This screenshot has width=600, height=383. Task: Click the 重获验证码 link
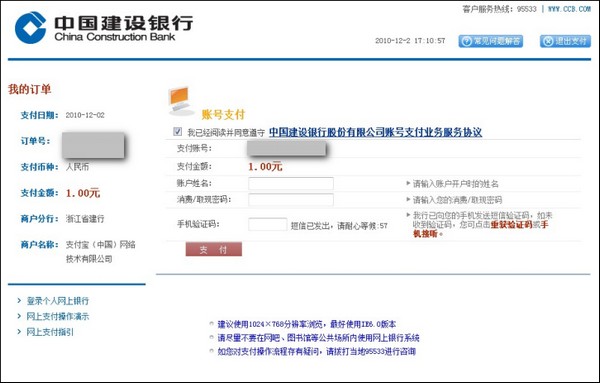511,225
